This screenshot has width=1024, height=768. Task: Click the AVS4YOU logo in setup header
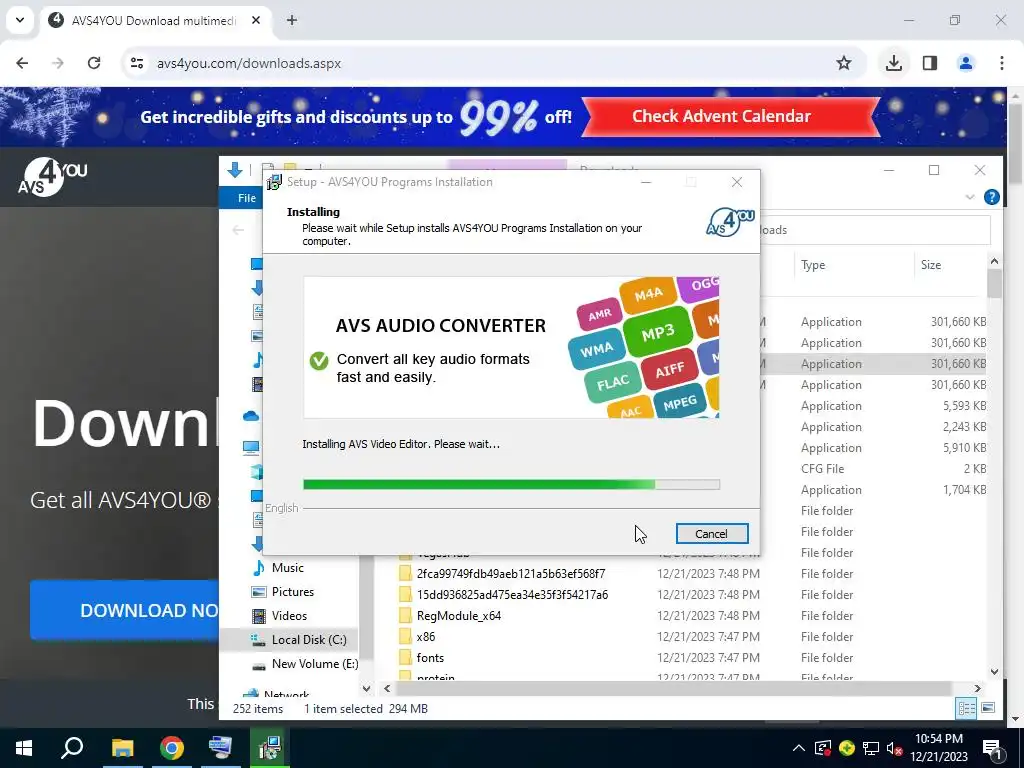[730, 222]
